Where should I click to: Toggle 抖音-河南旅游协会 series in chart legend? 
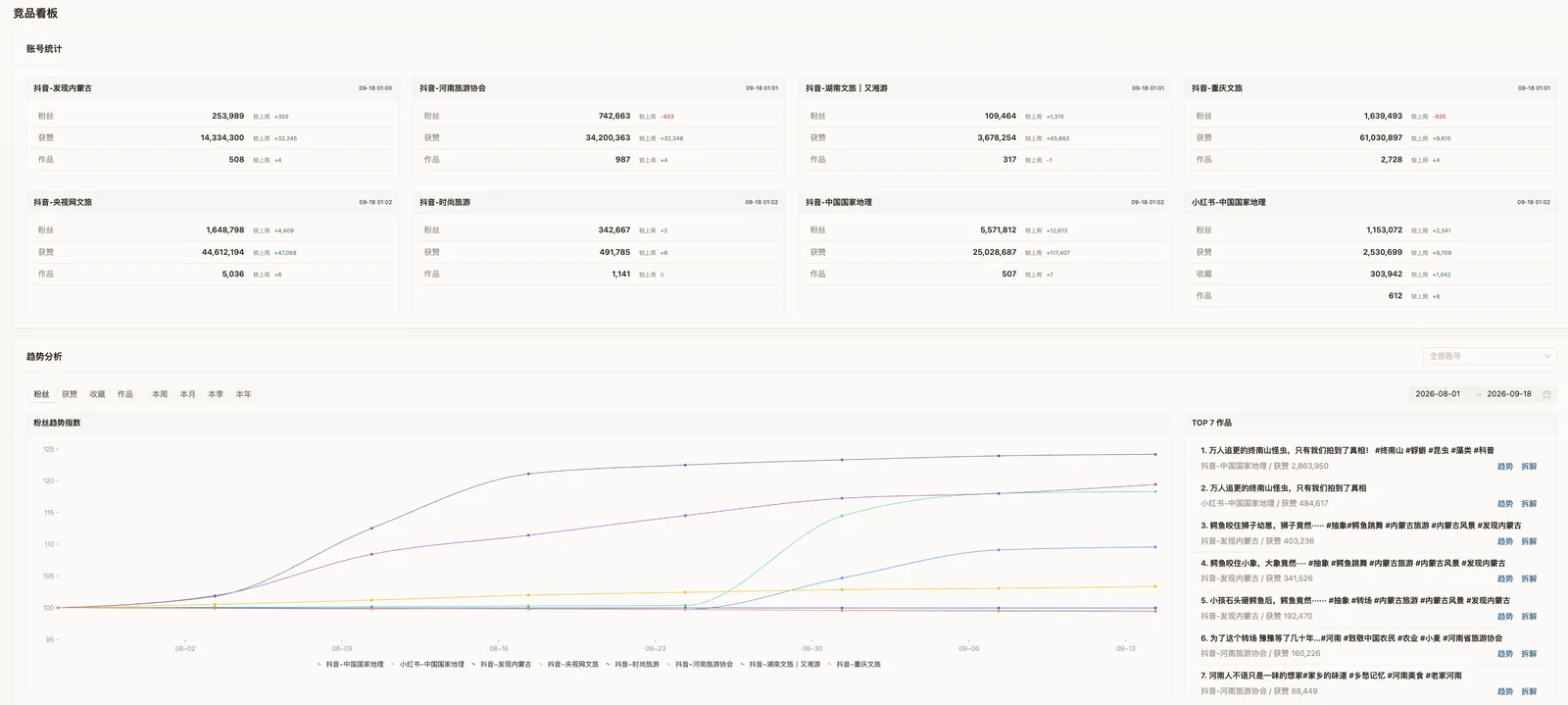[700, 665]
